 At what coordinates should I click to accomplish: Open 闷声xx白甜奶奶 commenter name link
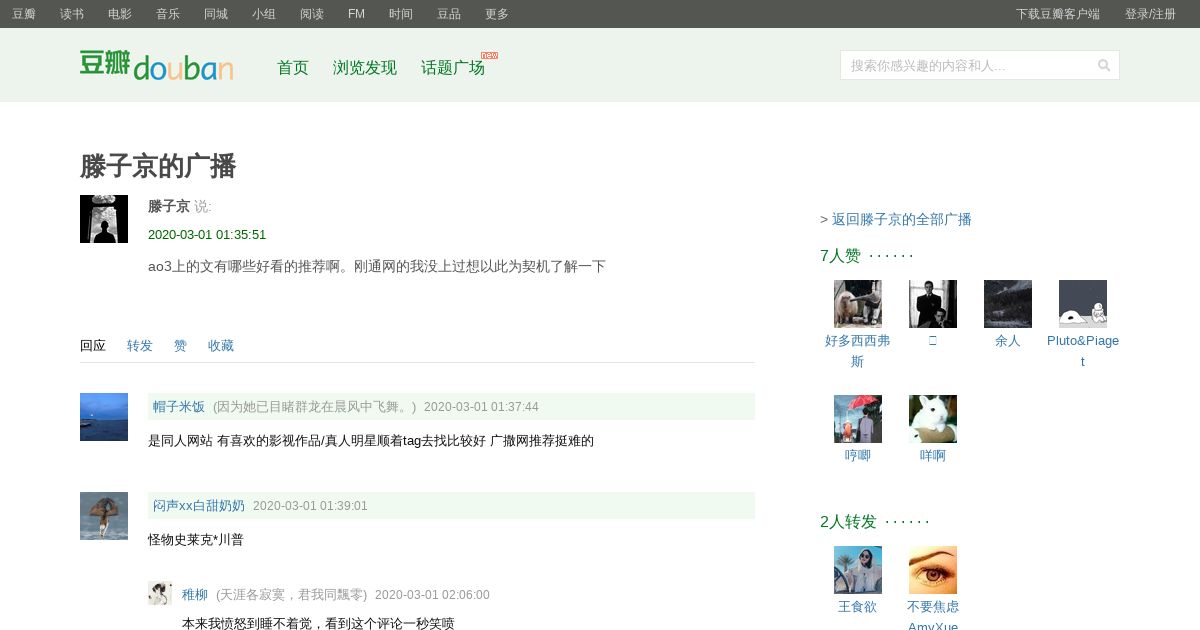pyautogui.click(x=199, y=506)
